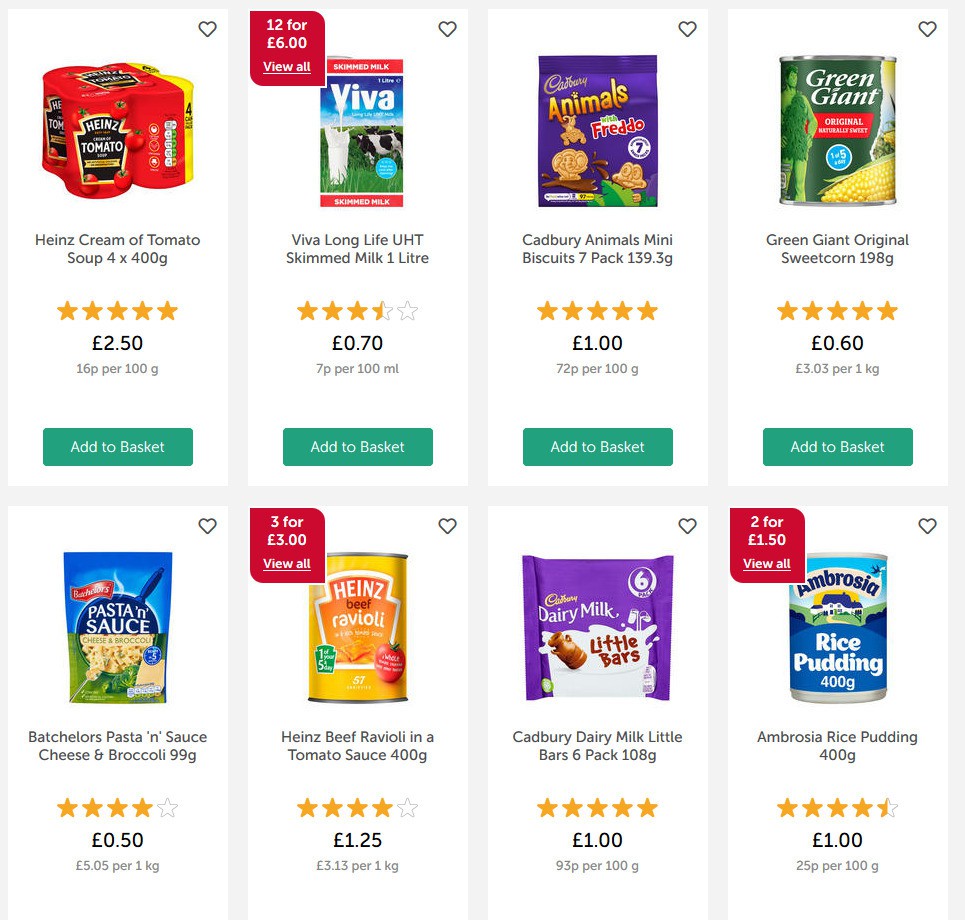This screenshot has height=920, width=965.
Task: Tap the heart on Green Giant Original Sweetcorn
Action: coord(927,29)
